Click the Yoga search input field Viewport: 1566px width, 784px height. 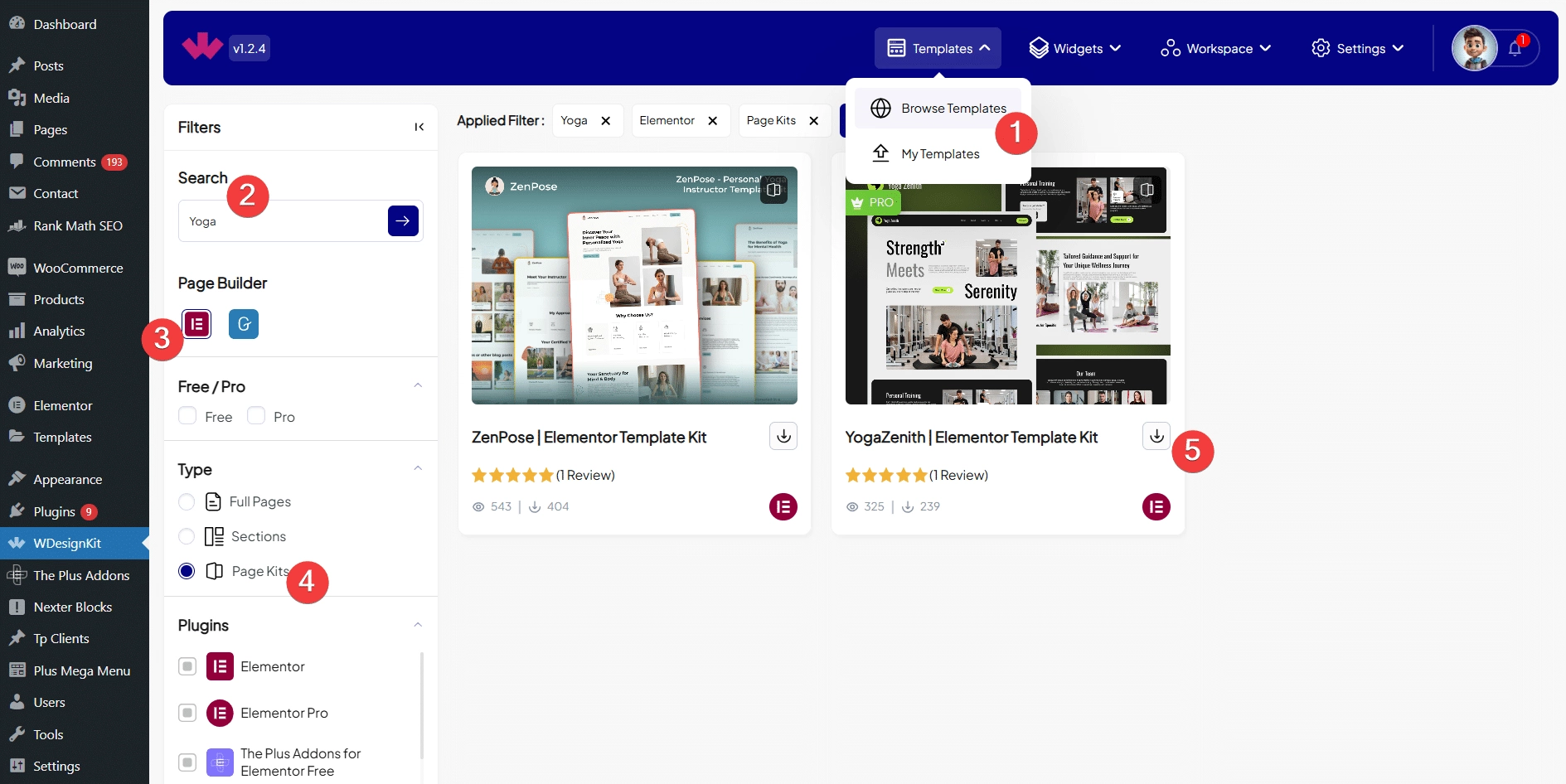tap(282, 221)
